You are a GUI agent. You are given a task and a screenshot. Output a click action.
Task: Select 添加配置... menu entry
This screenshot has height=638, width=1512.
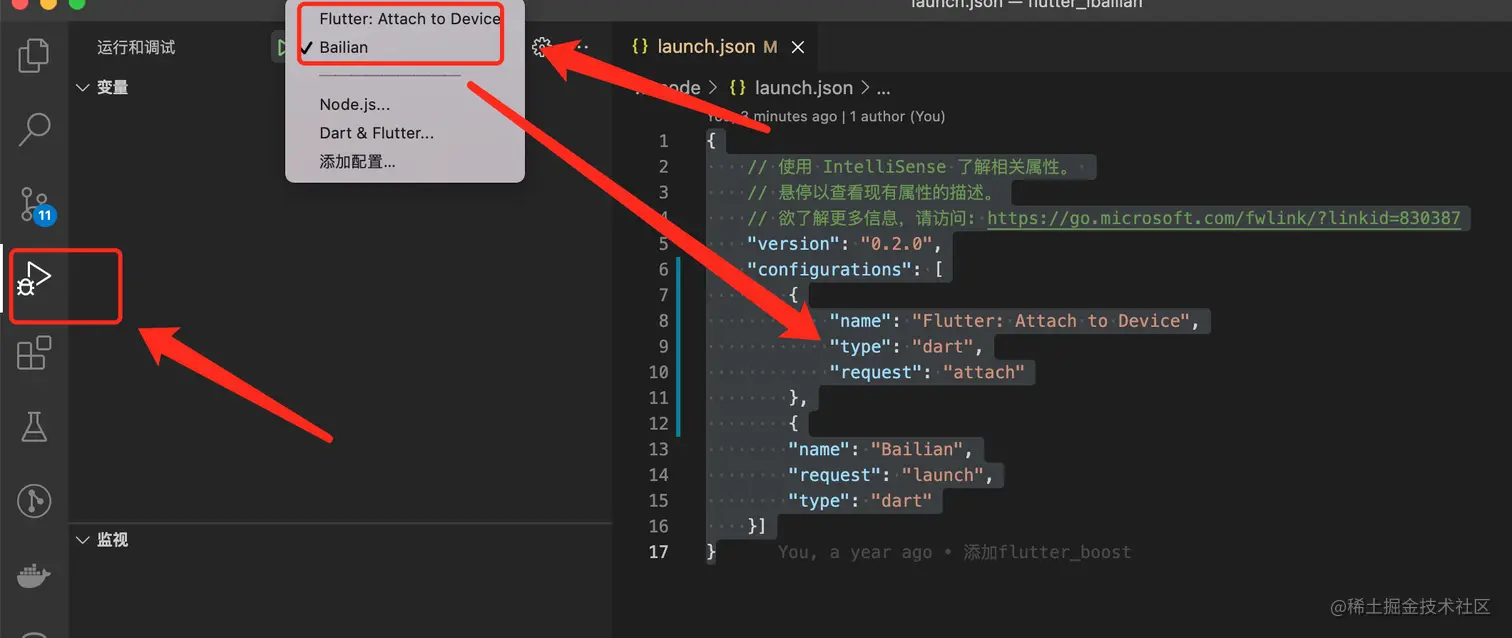[x=357, y=161]
